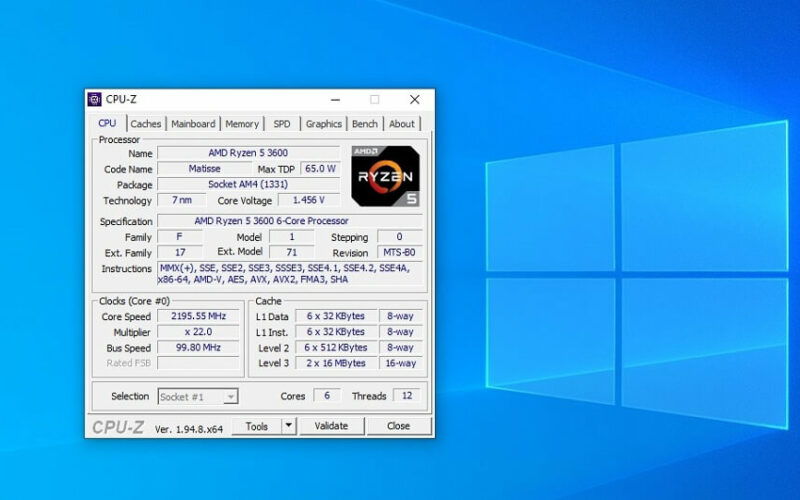
Task: Click the Validate button
Action: 332,426
